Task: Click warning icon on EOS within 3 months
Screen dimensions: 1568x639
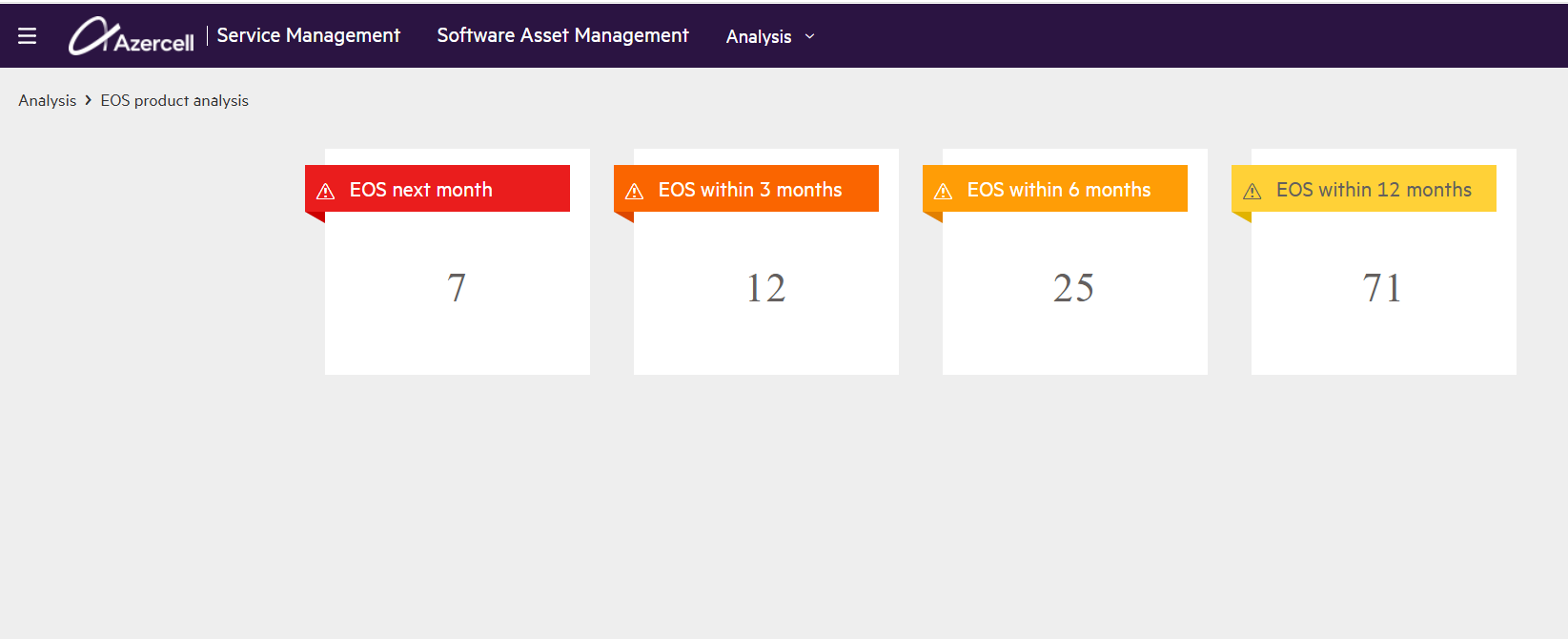Action: pos(634,192)
